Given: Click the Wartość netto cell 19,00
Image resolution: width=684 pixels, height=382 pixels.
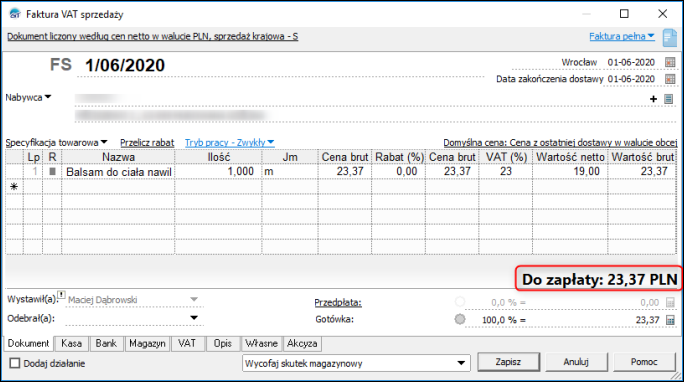Looking at the screenshot, I should [x=570, y=171].
